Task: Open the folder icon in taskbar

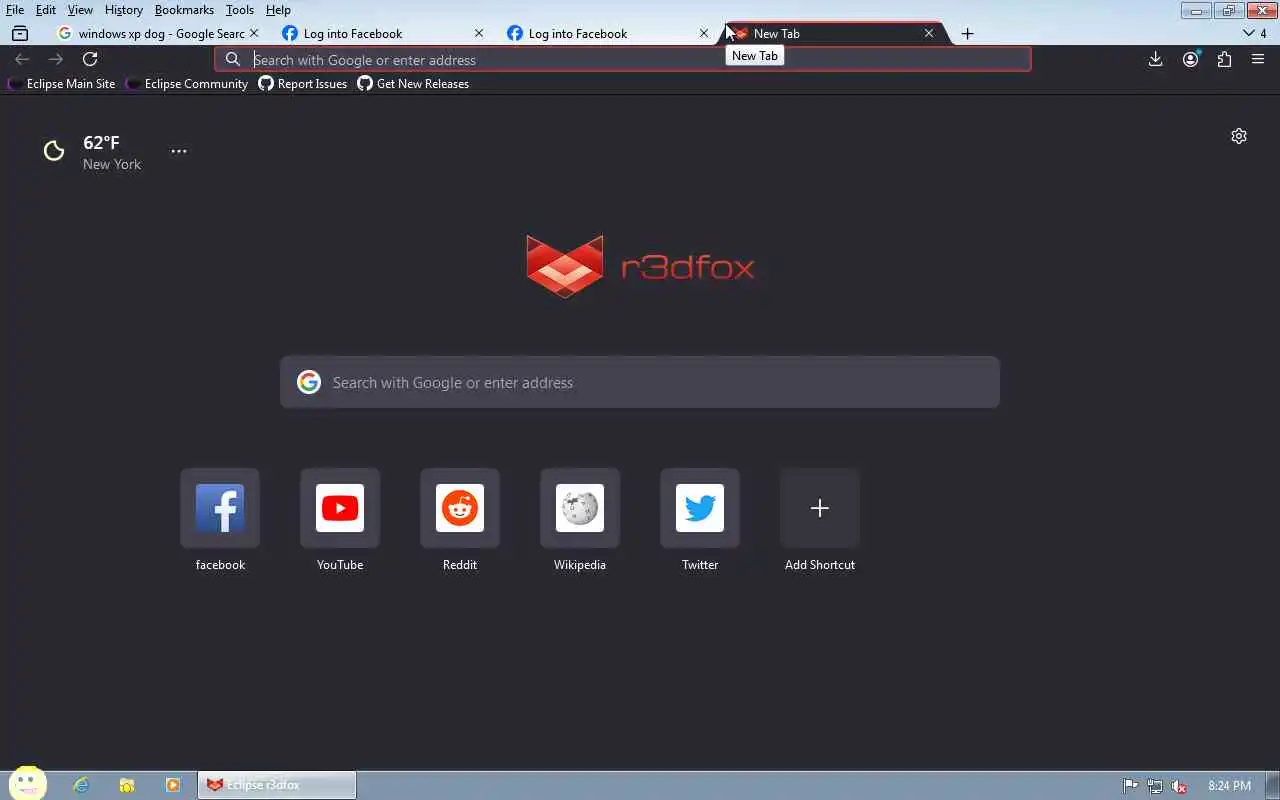Action: (127, 785)
